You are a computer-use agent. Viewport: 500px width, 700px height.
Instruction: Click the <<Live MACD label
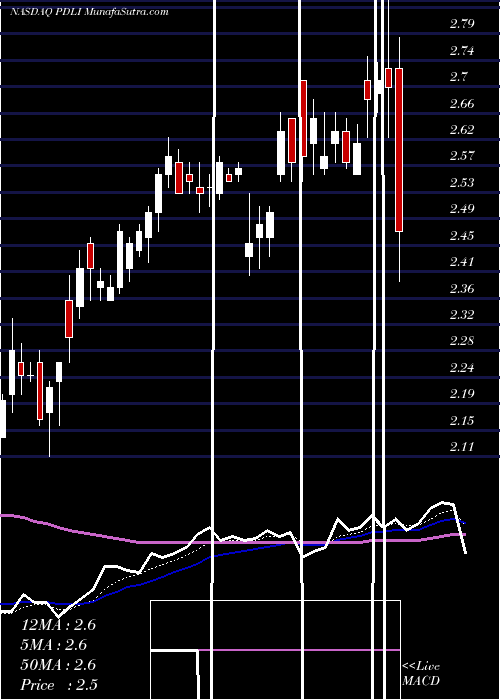click(421, 673)
